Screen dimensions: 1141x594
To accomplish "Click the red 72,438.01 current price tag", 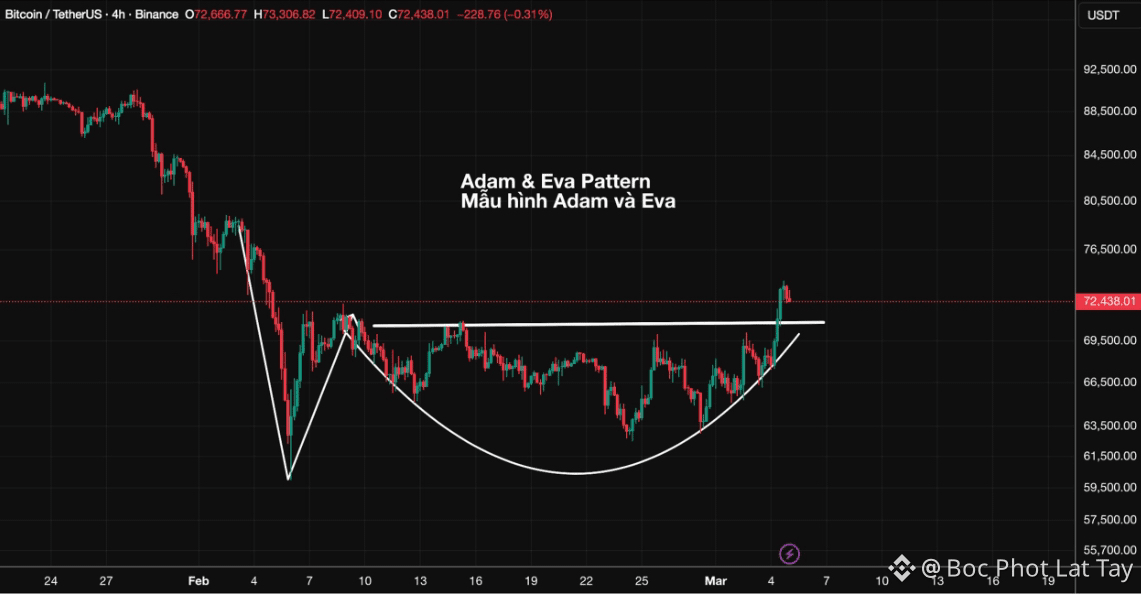I will [1108, 301].
